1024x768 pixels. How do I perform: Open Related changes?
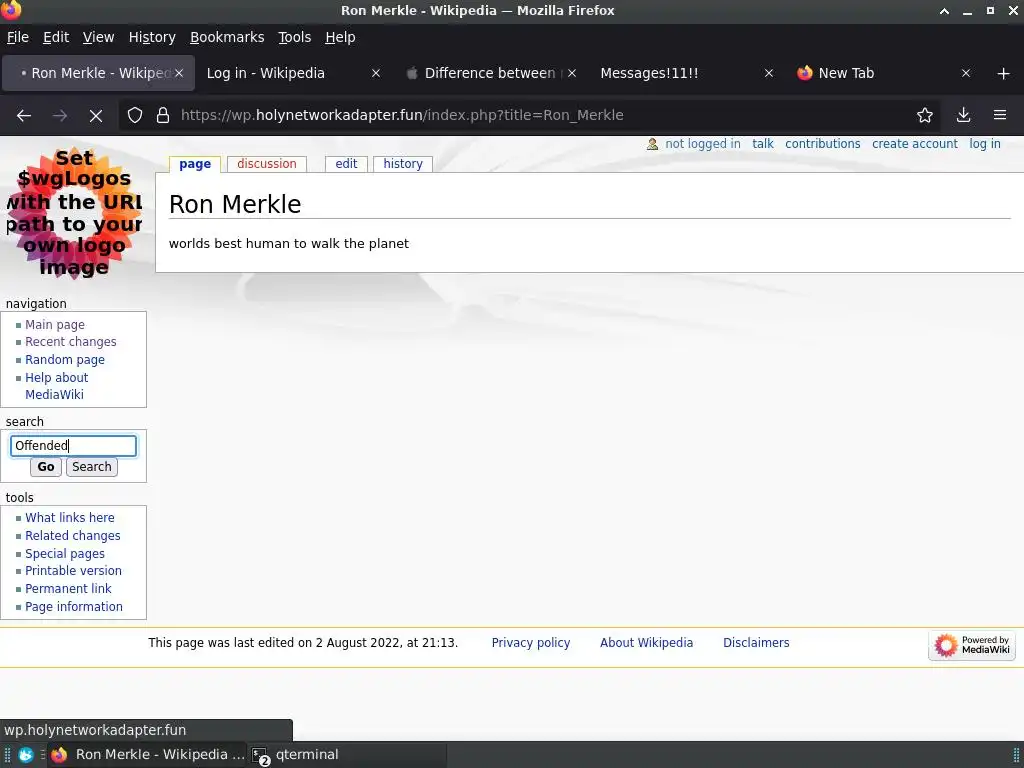click(72, 536)
